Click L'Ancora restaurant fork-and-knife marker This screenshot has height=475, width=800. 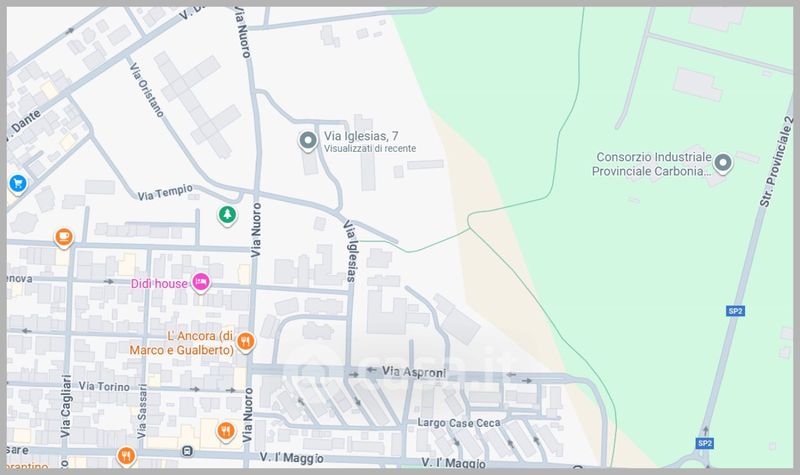pos(246,342)
